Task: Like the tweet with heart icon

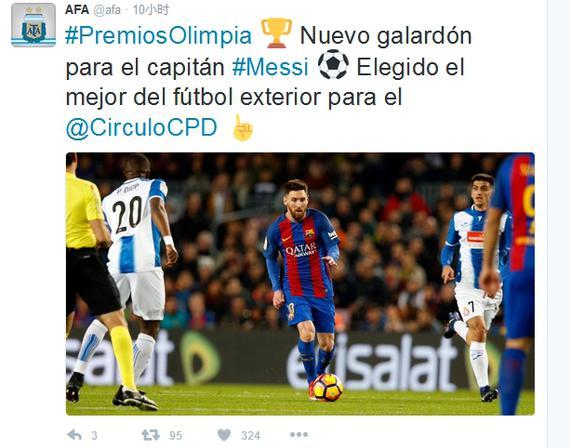Action: pos(224,435)
